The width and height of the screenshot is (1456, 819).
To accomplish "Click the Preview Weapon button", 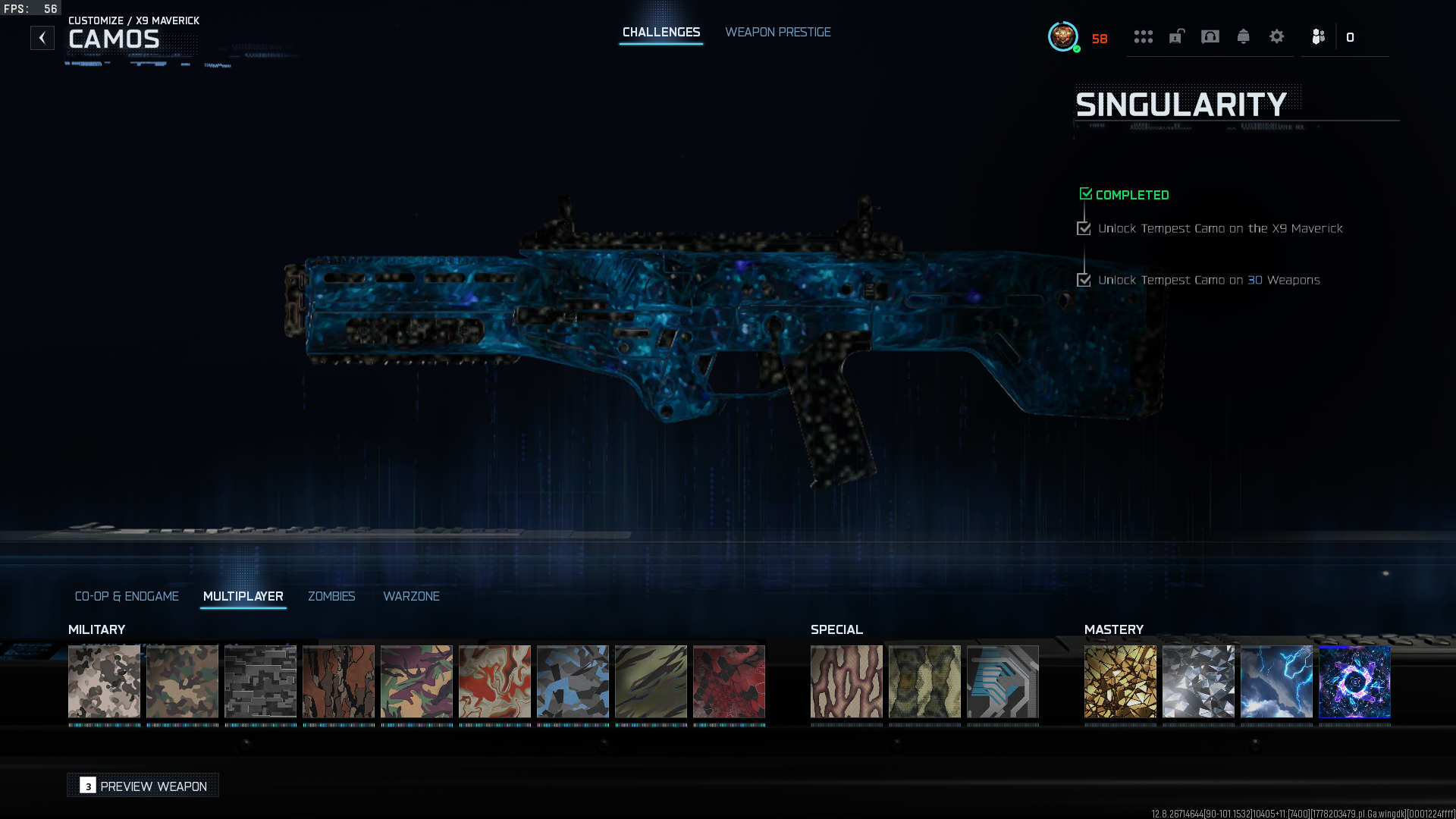I will pyautogui.click(x=143, y=786).
